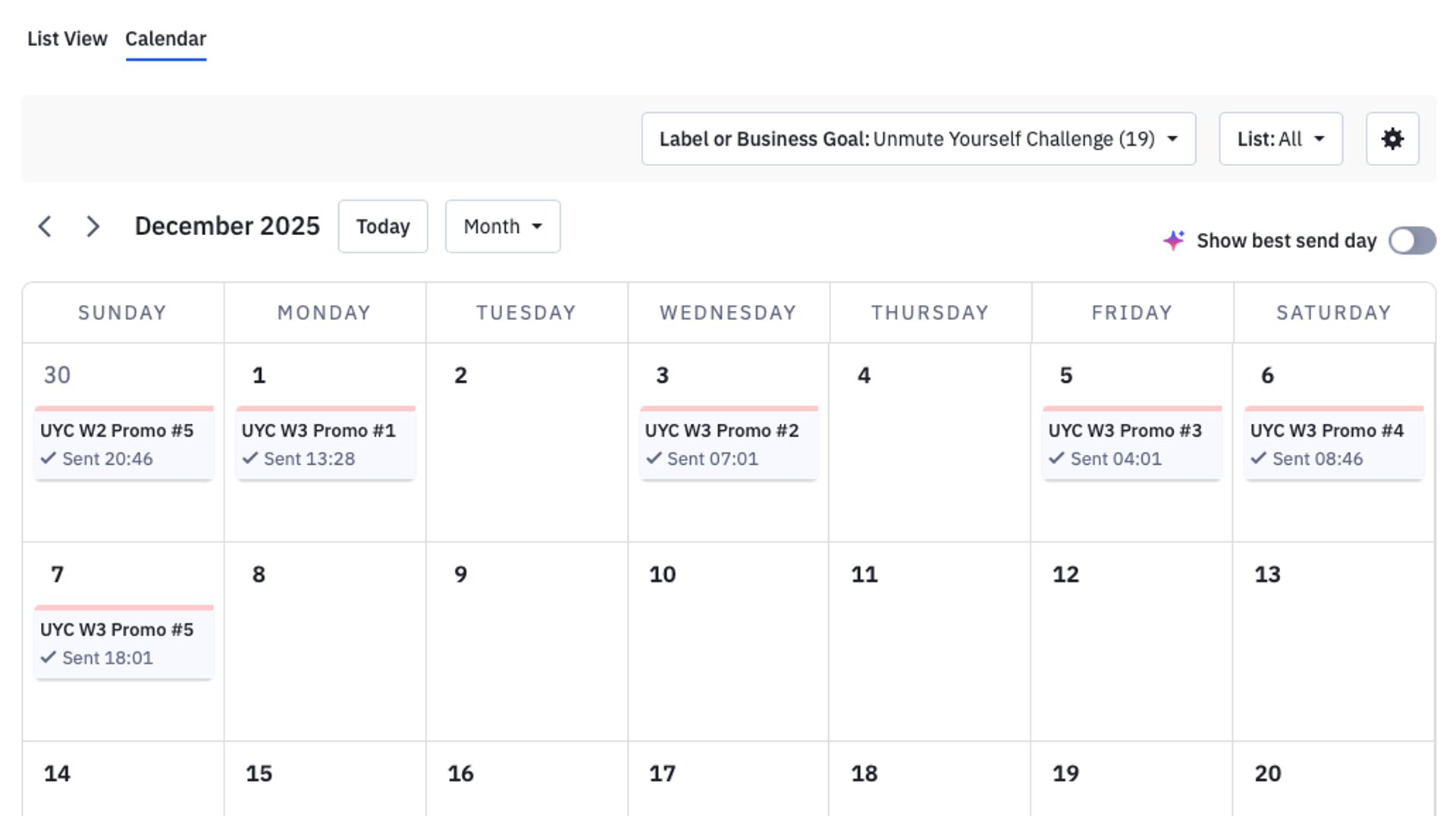Click the December 2025 month heading
The width and height of the screenshot is (1456, 816).
(227, 226)
